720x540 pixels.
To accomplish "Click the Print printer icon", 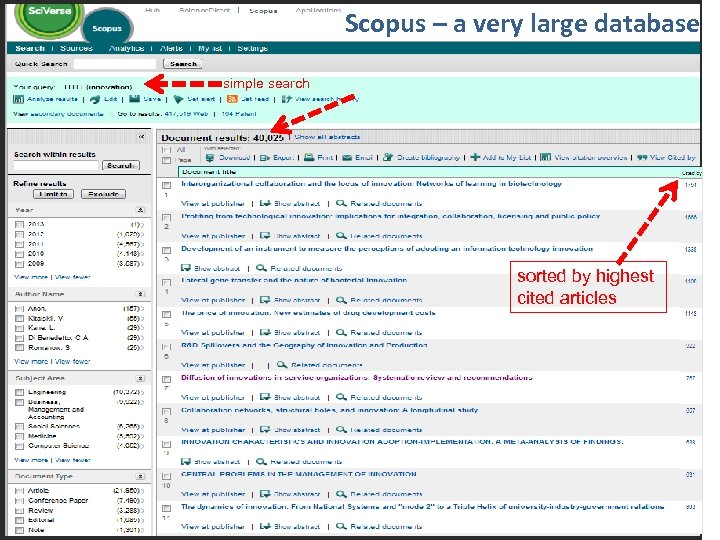I will [309, 158].
